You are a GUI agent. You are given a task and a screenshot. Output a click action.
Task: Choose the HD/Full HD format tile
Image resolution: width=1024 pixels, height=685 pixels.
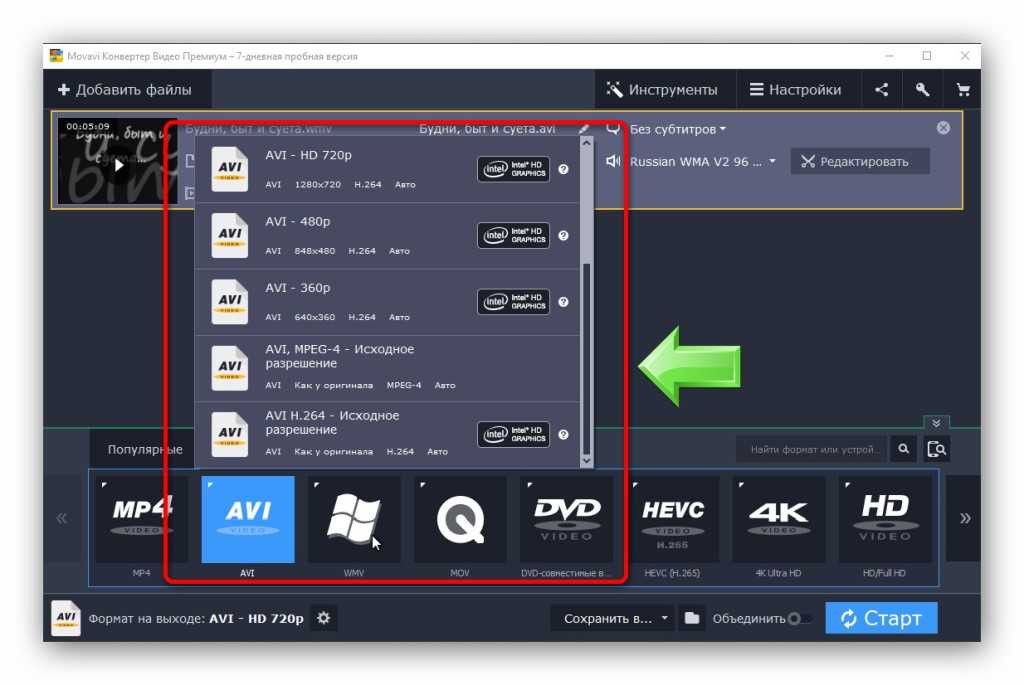tap(884, 519)
